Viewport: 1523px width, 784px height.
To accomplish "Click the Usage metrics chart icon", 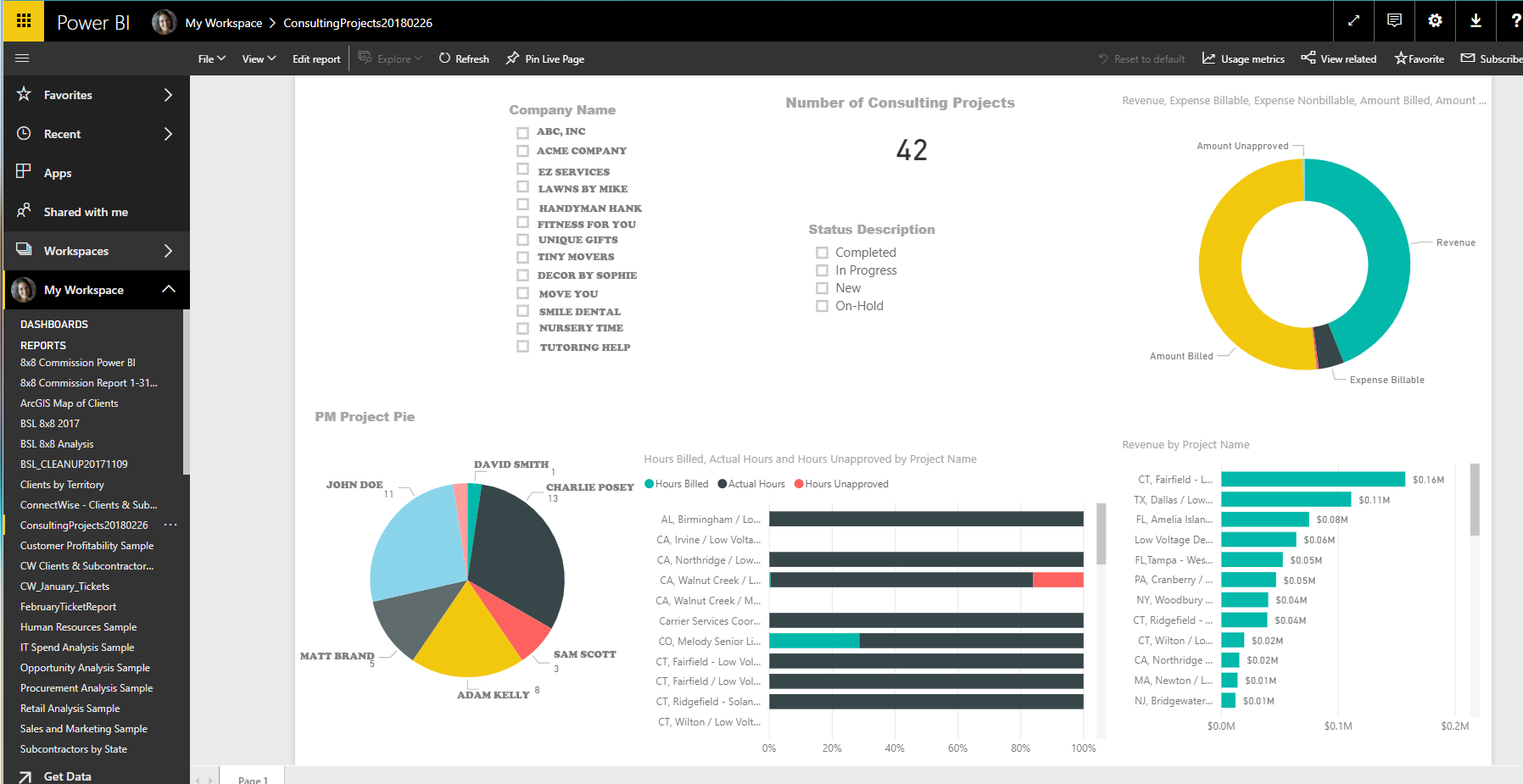I will [1208, 58].
